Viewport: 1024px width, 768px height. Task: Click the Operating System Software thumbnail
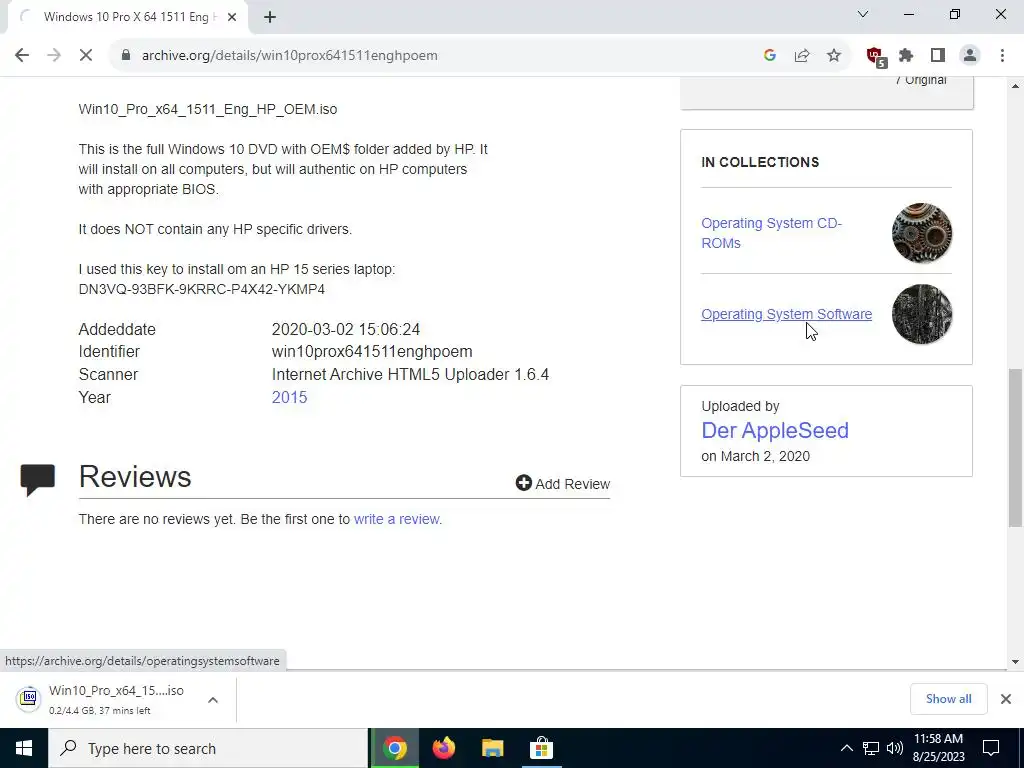pos(921,314)
